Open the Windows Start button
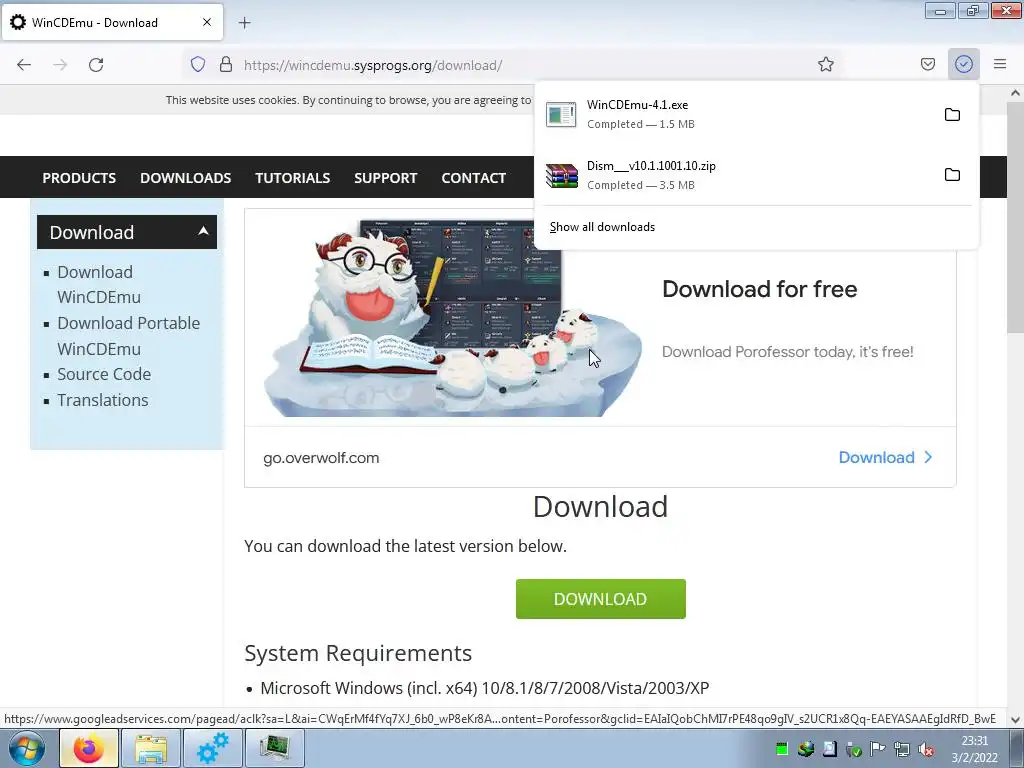 26,748
